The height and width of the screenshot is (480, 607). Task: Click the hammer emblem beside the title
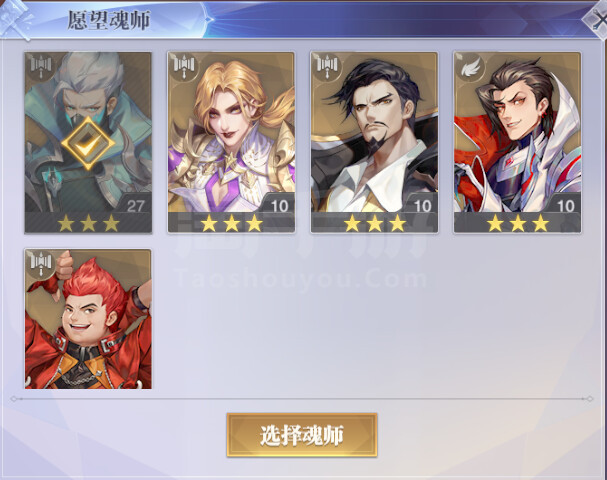click(15, 19)
